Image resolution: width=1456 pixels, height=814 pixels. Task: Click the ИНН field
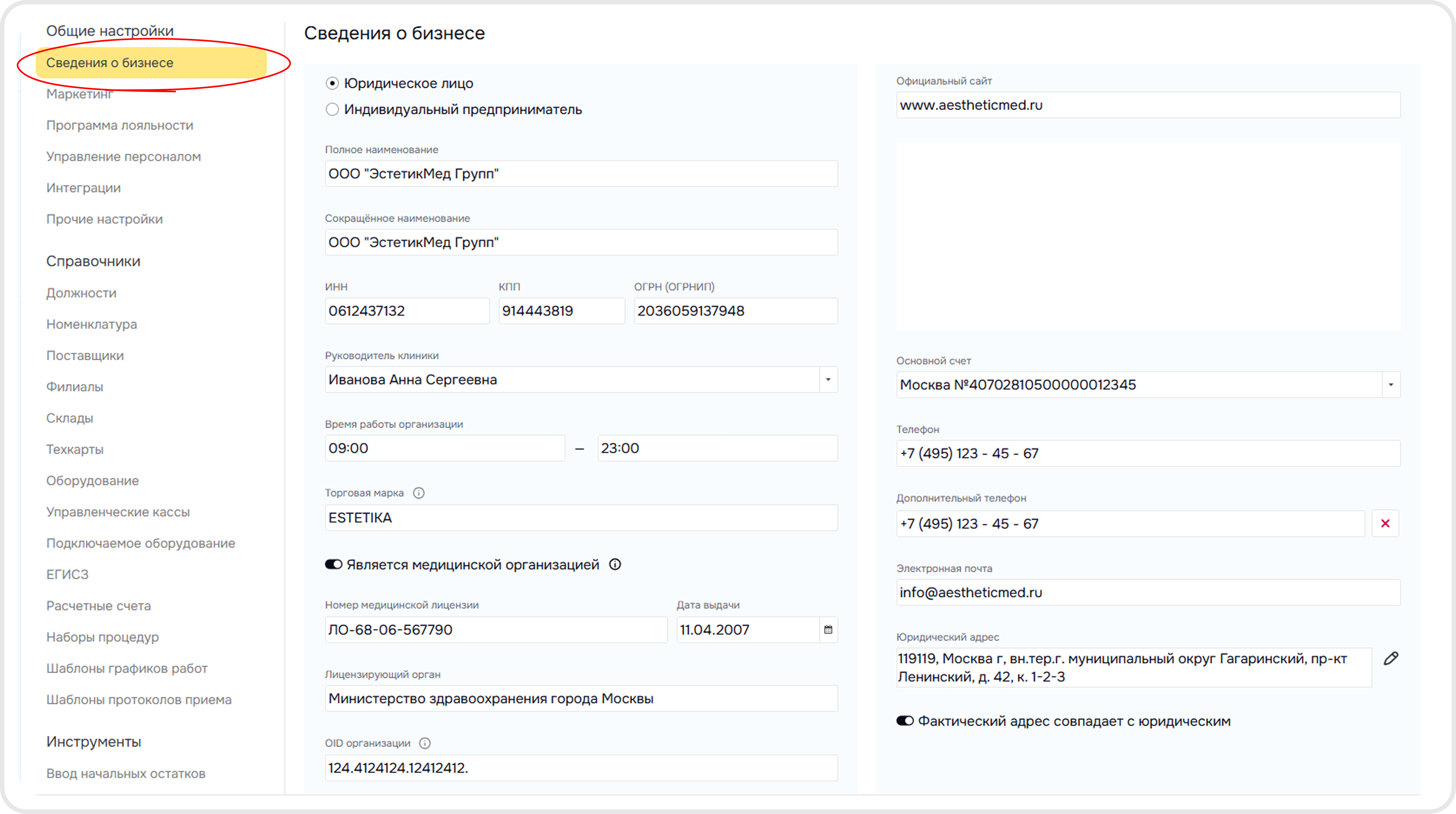click(407, 311)
